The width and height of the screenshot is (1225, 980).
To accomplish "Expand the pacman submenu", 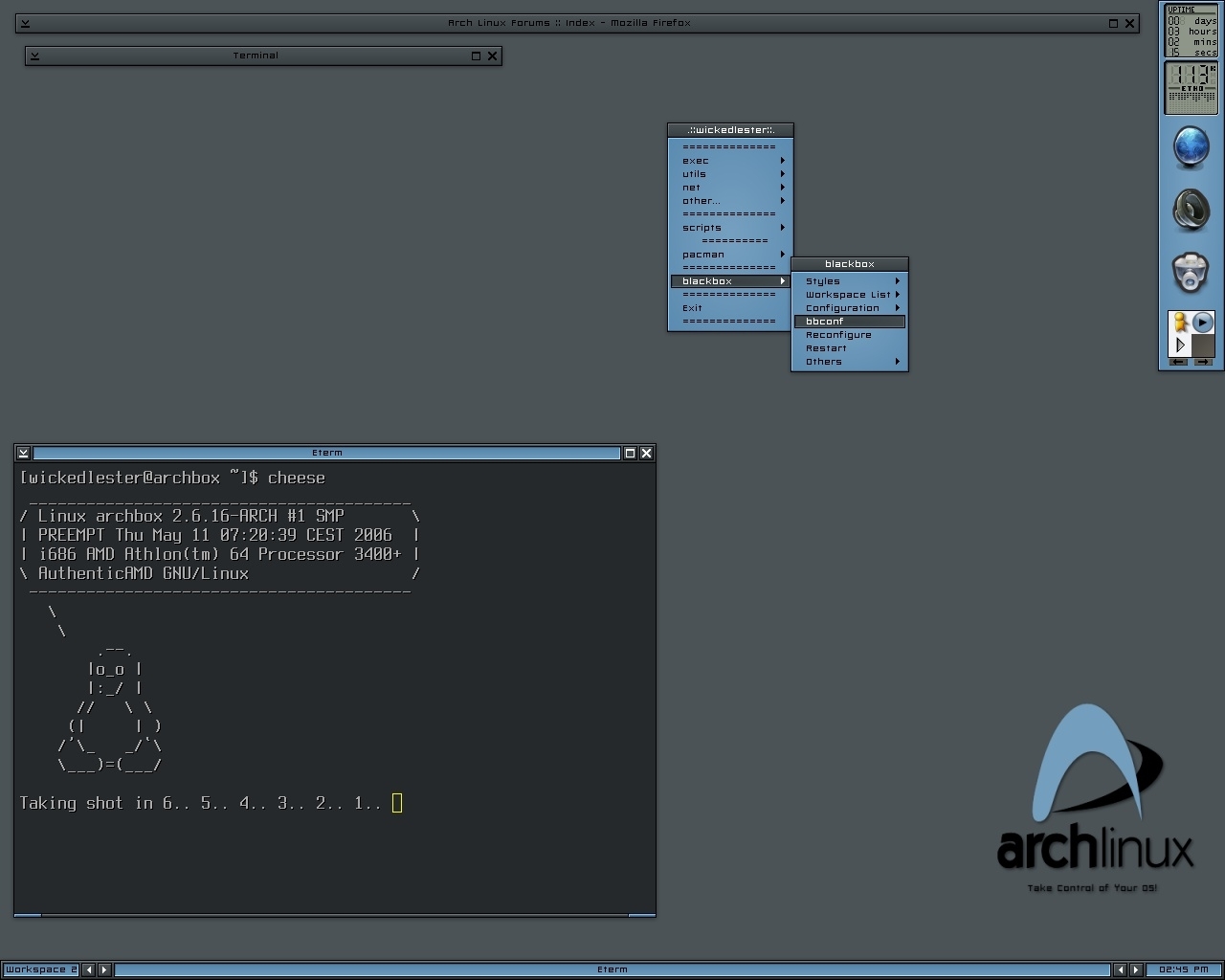I will pyautogui.click(x=730, y=255).
